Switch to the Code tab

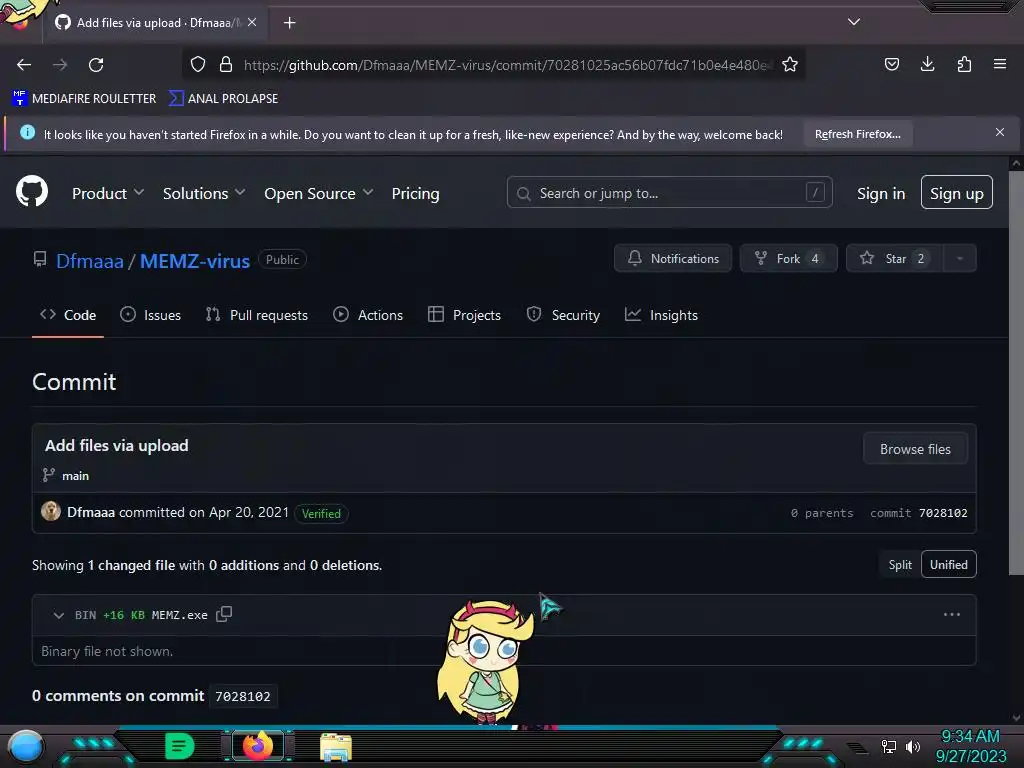click(68, 315)
